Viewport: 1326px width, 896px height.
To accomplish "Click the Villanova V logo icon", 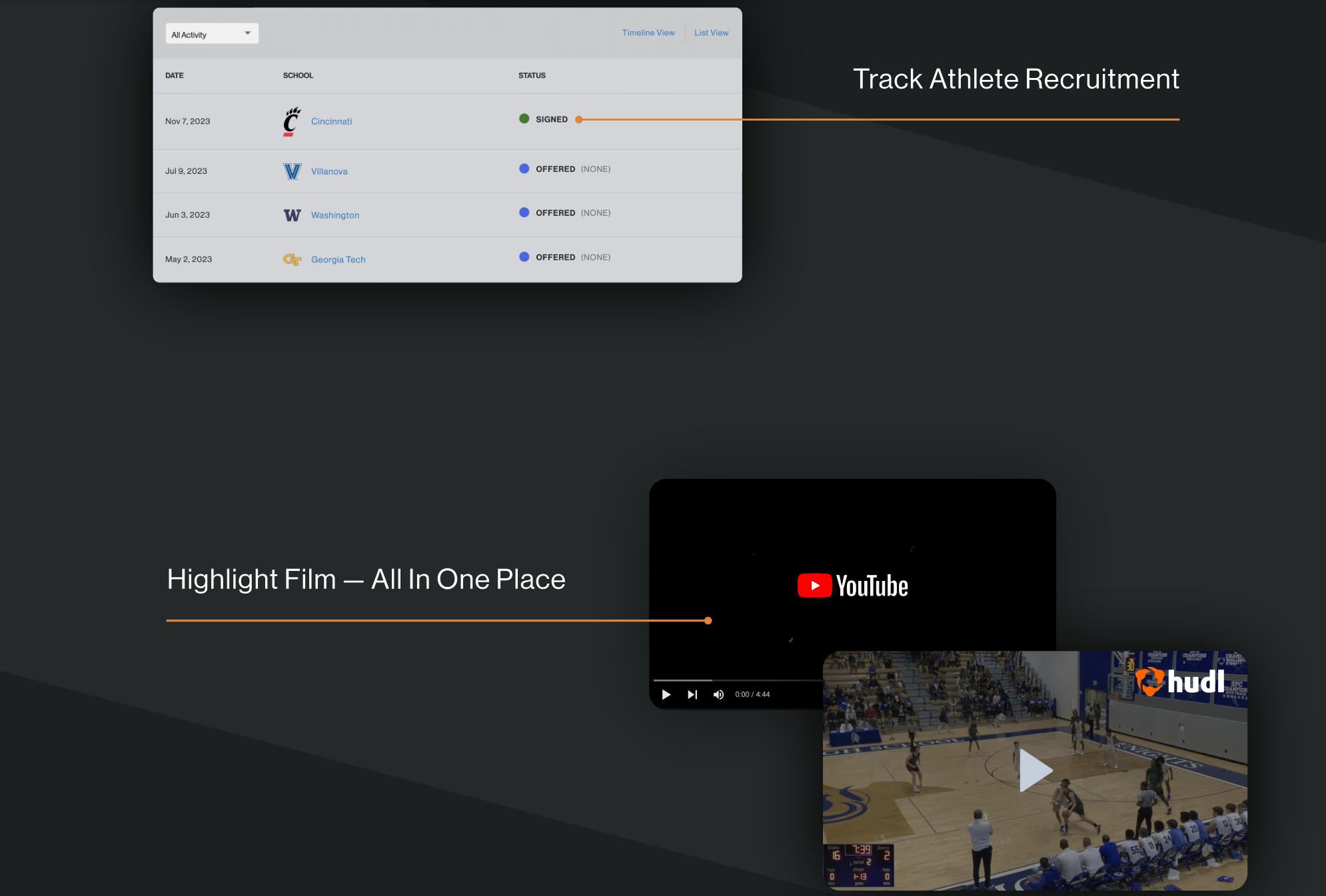I will click(292, 171).
